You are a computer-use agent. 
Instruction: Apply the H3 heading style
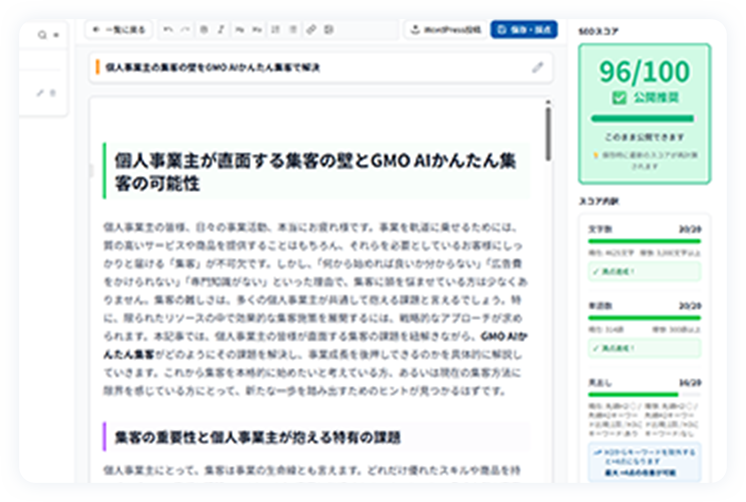pos(257,30)
